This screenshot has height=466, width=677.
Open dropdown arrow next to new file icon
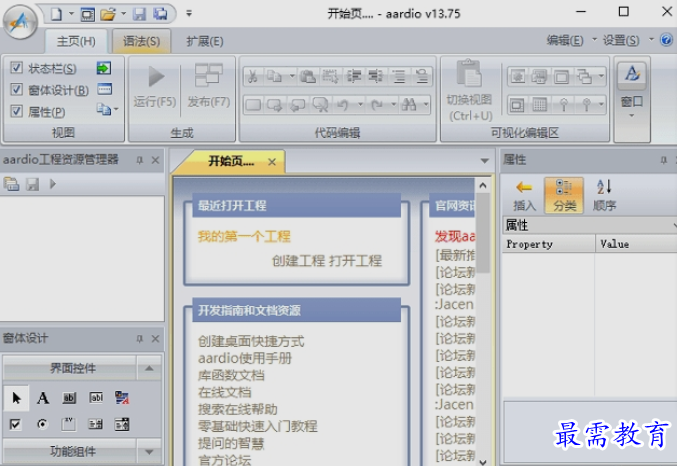click(x=71, y=14)
